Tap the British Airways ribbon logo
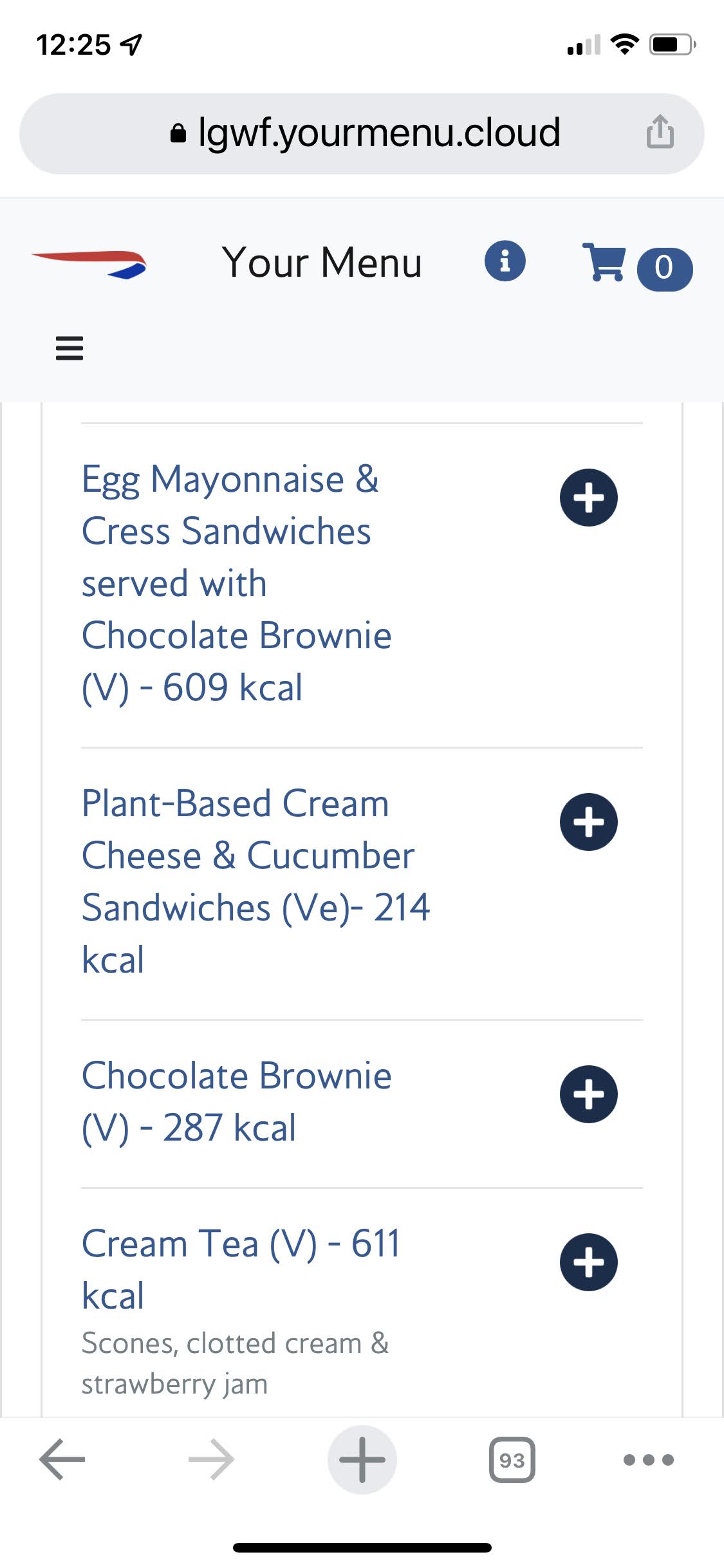Screen dimensions: 724x1568 tap(89, 264)
